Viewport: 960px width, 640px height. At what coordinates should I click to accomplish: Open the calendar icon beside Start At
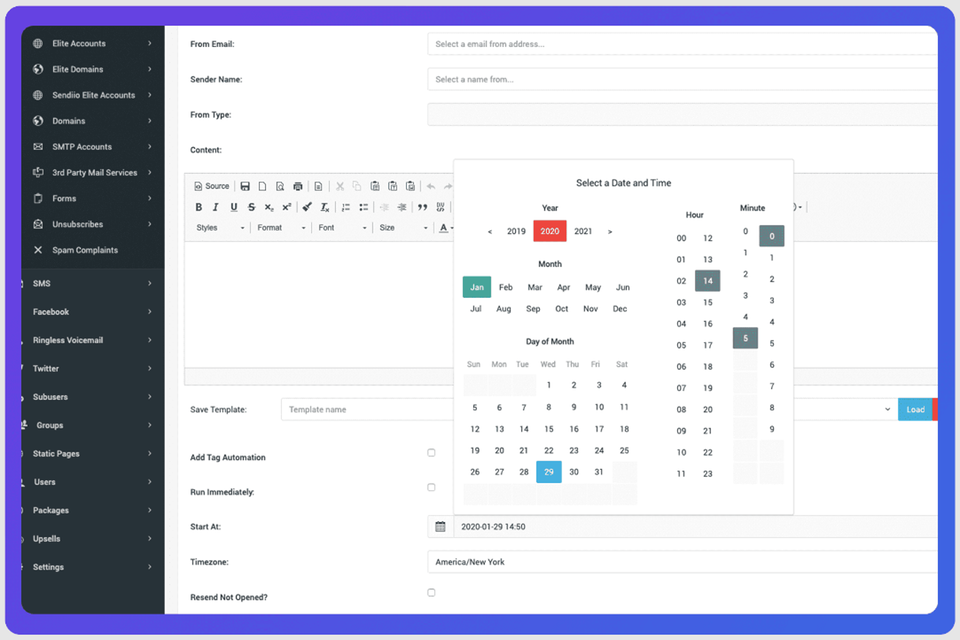pyautogui.click(x=440, y=527)
